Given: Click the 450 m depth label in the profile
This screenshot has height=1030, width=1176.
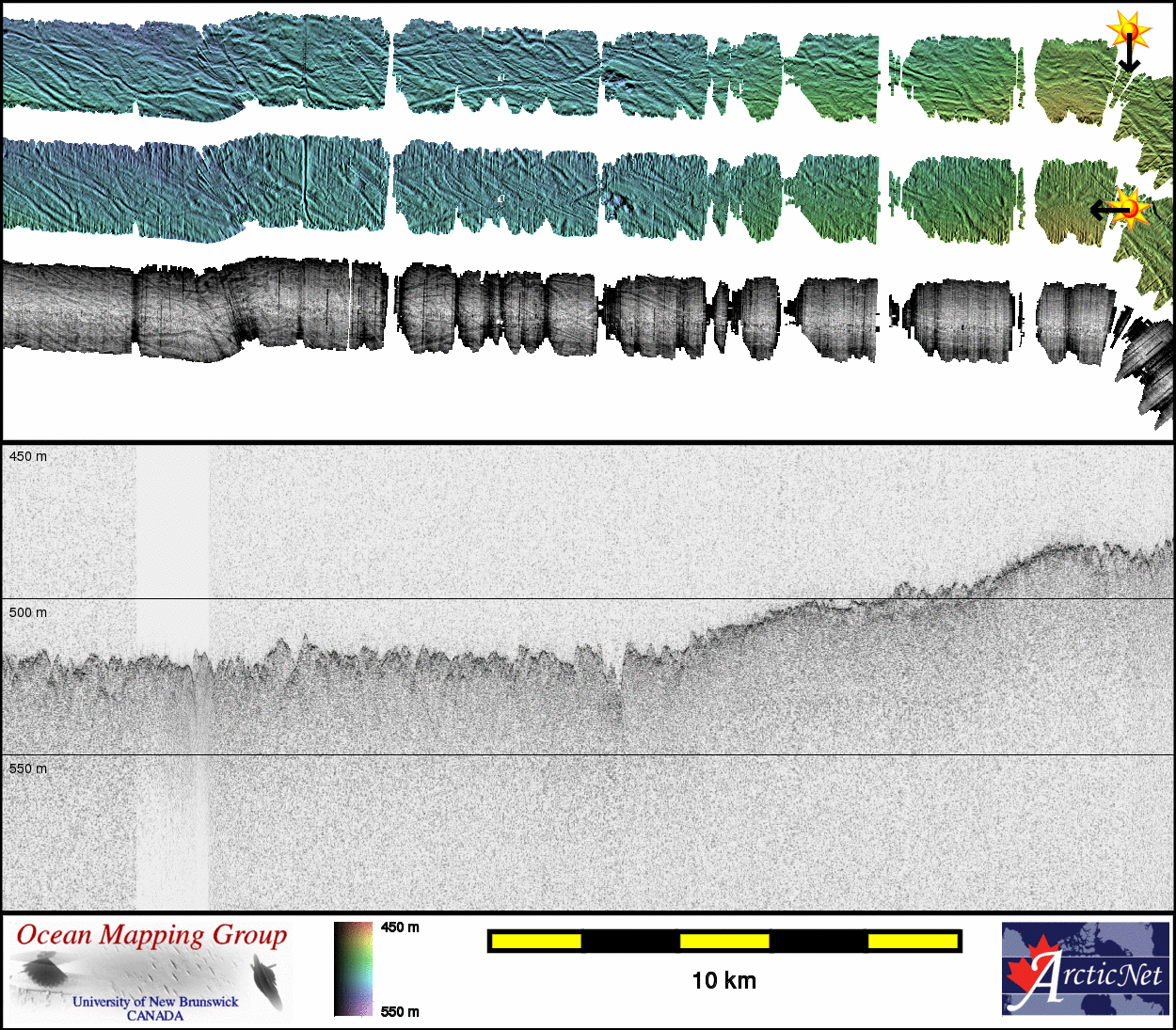Looking at the screenshot, I should [28, 456].
